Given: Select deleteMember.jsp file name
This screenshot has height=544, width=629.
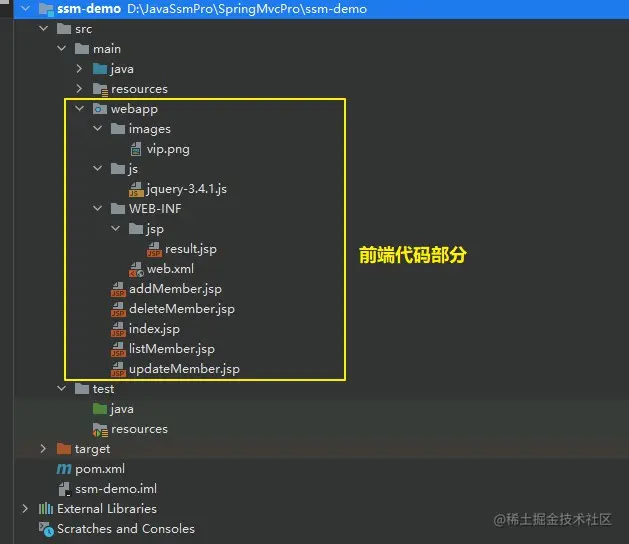Looking at the screenshot, I should [x=182, y=309].
